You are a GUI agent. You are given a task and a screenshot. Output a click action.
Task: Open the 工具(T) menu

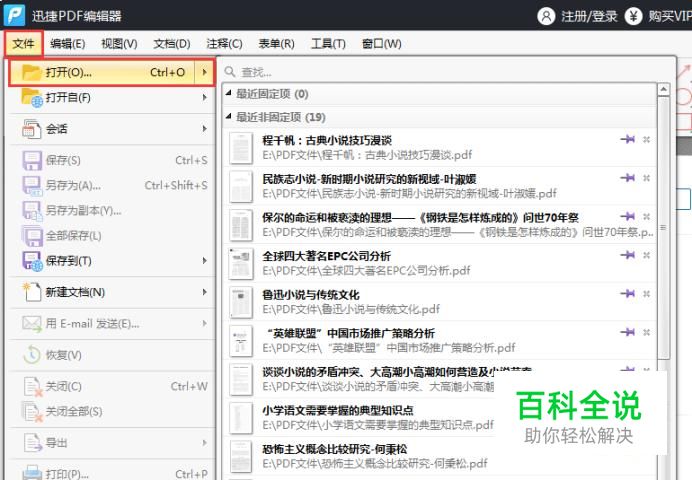coord(328,44)
